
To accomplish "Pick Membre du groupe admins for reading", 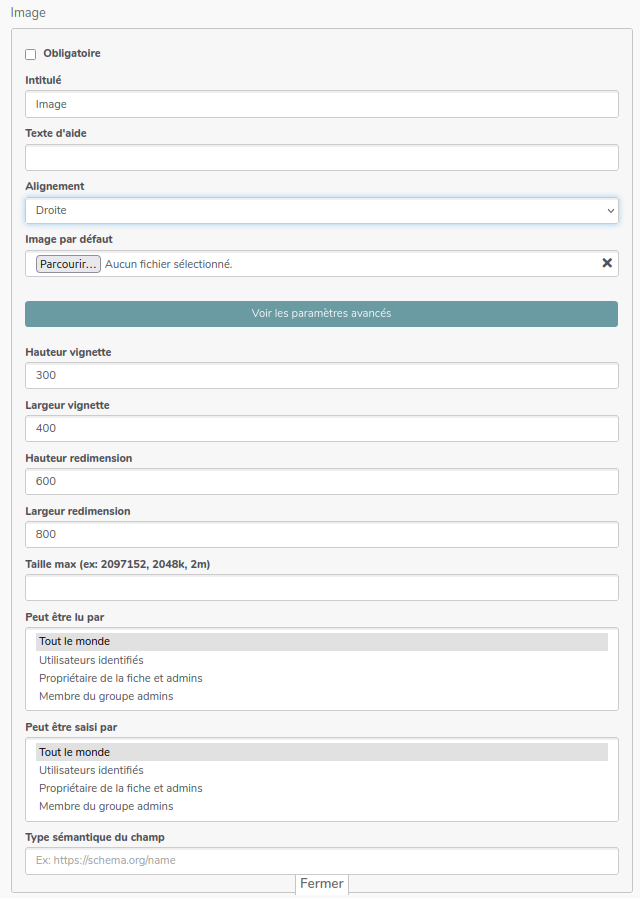I will pos(106,696).
